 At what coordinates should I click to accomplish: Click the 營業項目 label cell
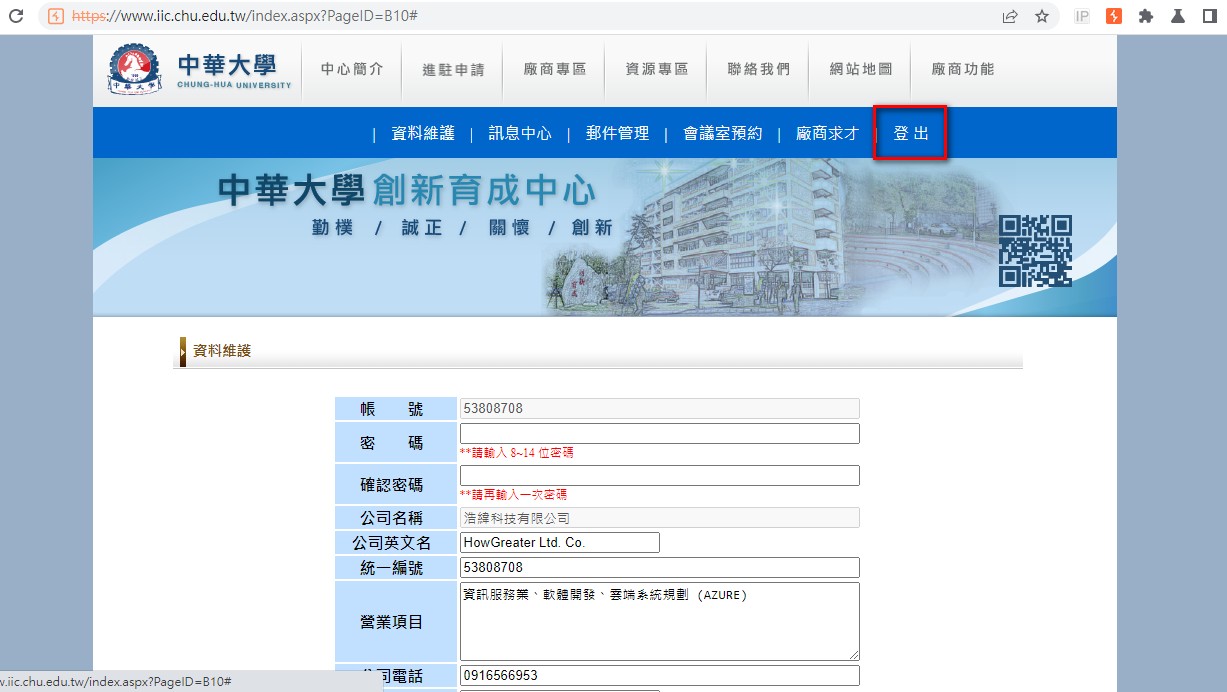pyautogui.click(x=397, y=621)
